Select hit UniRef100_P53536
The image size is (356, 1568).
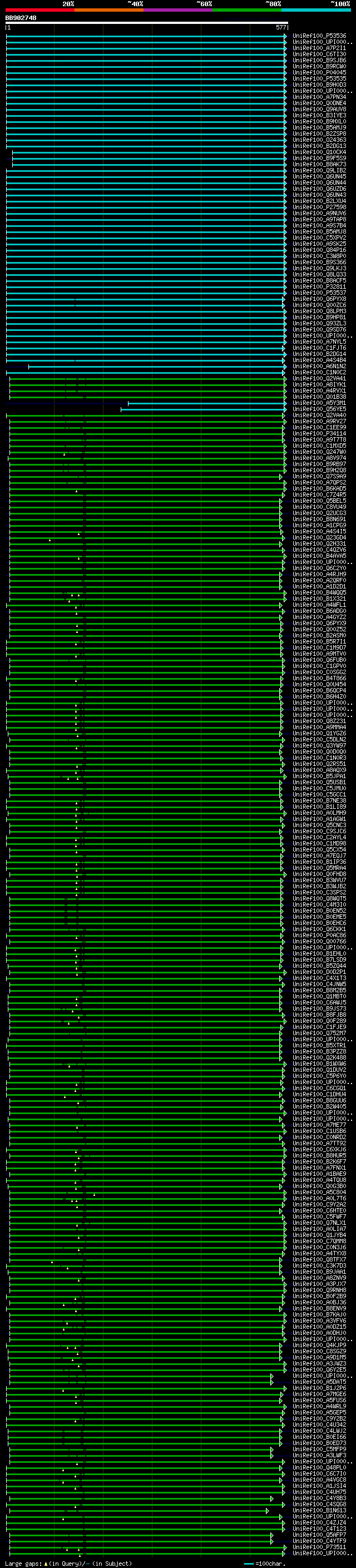coord(319,36)
